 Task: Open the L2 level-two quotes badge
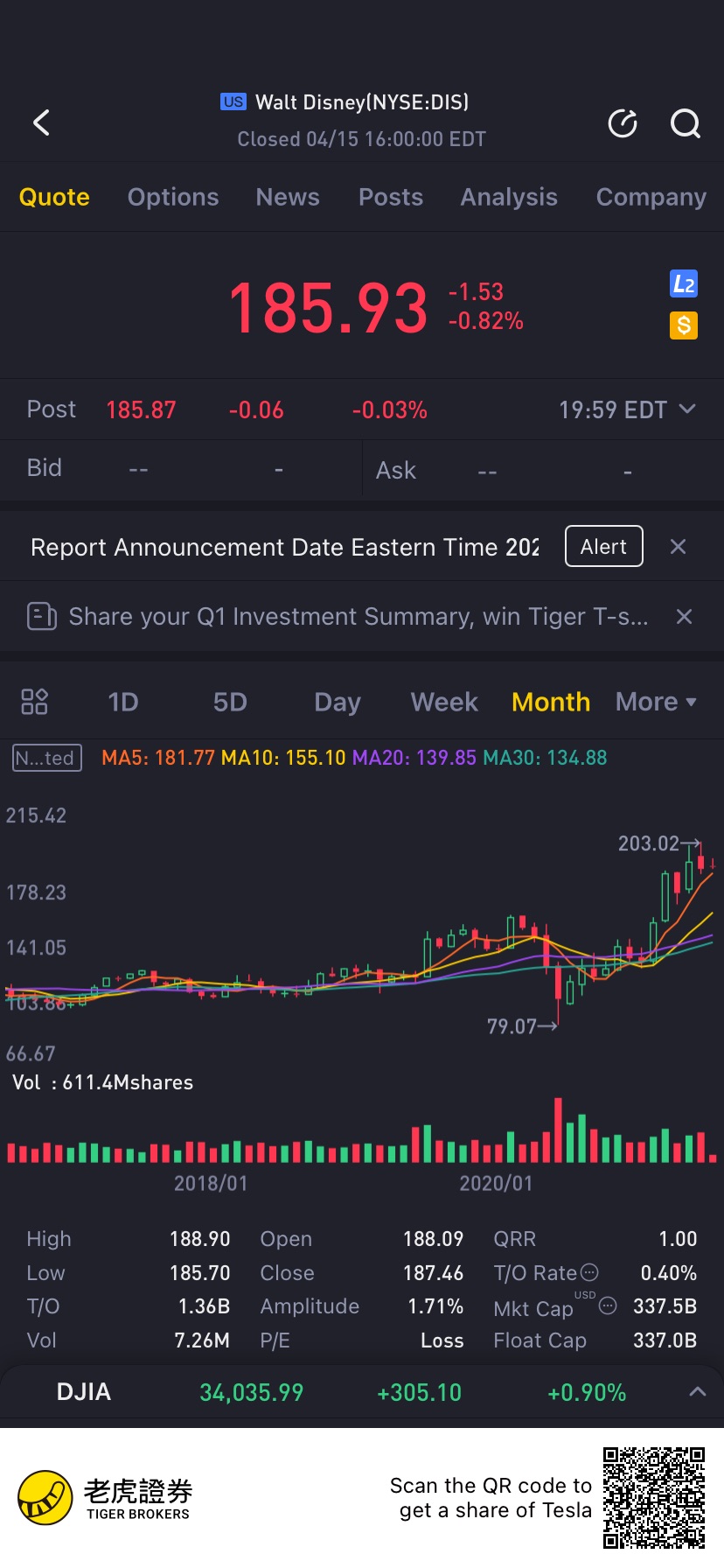(x=684, y=283)
